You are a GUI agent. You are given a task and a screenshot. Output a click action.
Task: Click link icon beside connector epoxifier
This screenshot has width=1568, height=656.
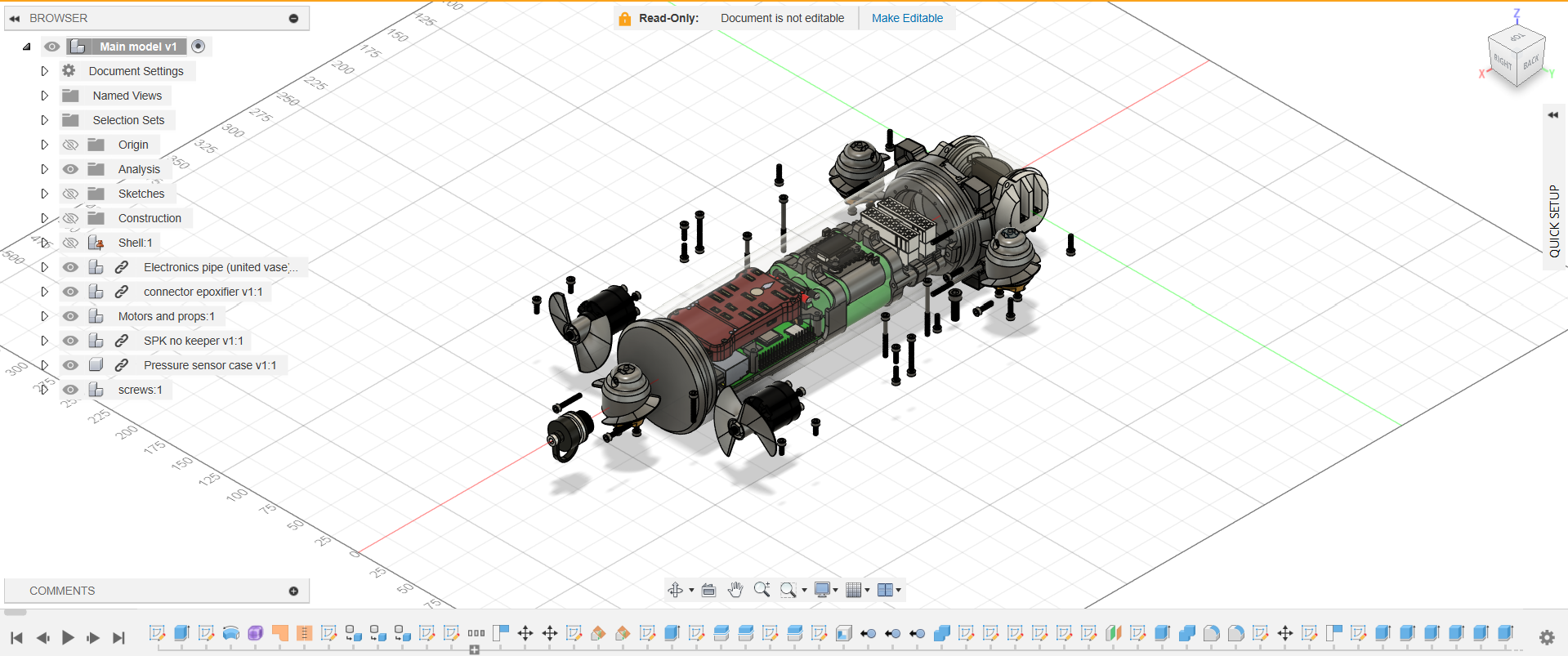point(122,292)
